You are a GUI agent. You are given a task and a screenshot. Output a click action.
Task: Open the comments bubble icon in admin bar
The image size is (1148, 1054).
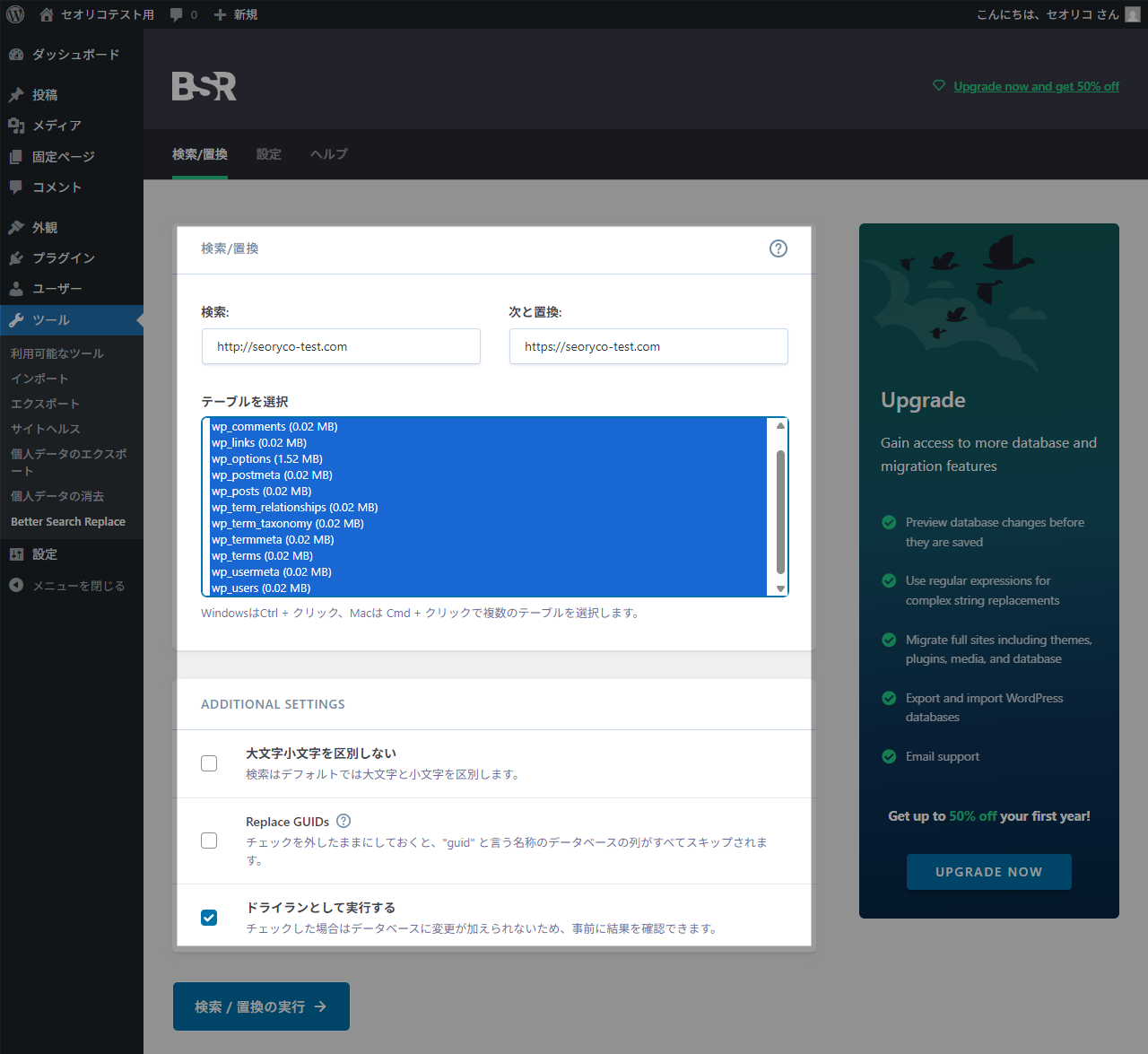tap(177, 14)
